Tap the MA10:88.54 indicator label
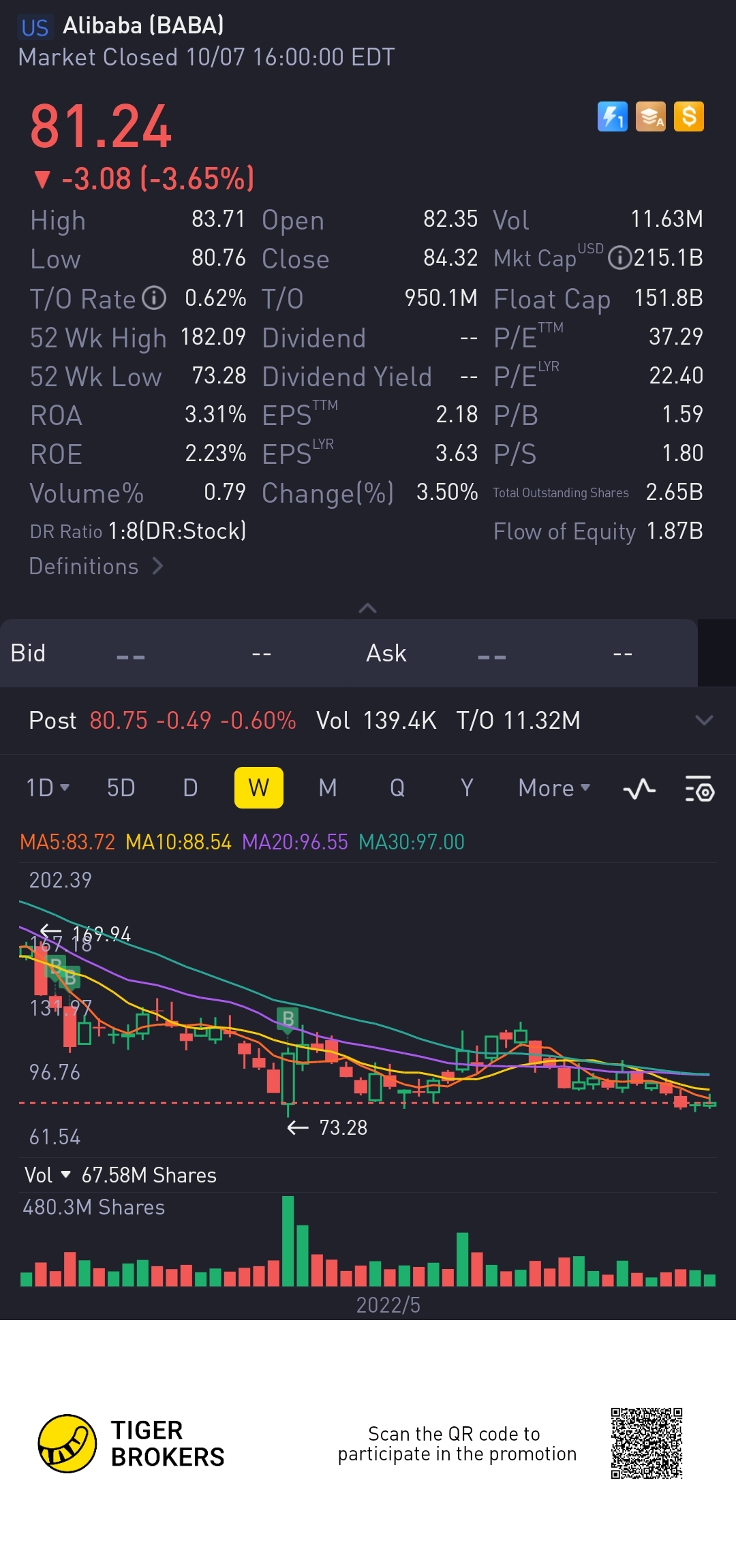Image resolution: width=736 pixels, height=1568 pixels. 179,842
